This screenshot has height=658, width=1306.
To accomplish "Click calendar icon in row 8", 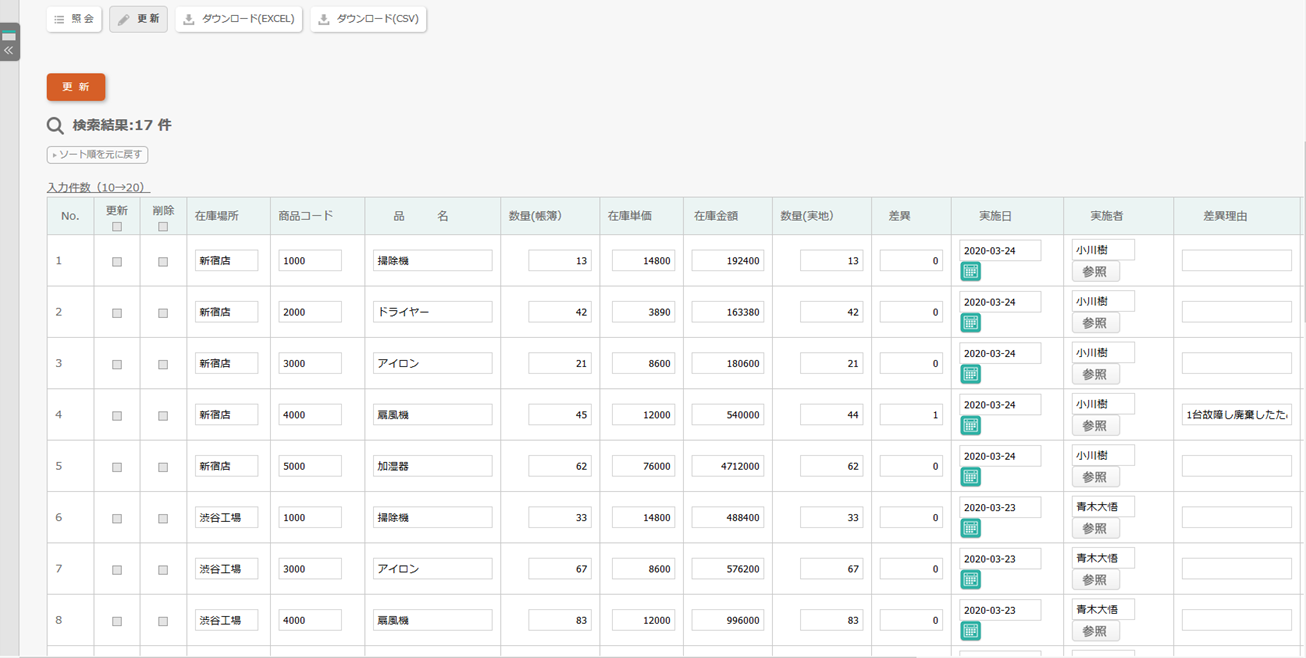I will click(970, 631).
